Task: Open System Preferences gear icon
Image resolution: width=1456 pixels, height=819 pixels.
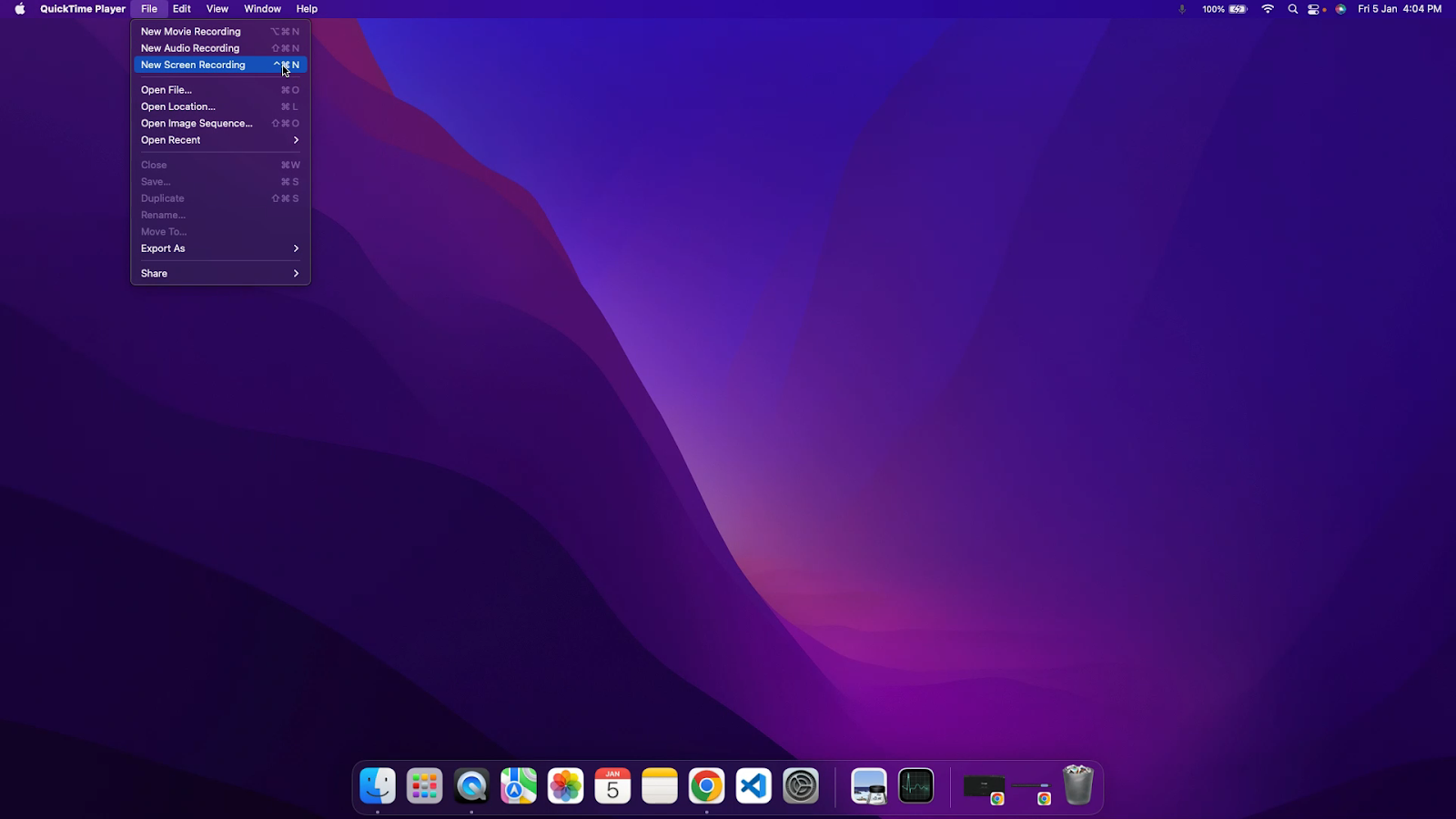Action: click(801, 785)
